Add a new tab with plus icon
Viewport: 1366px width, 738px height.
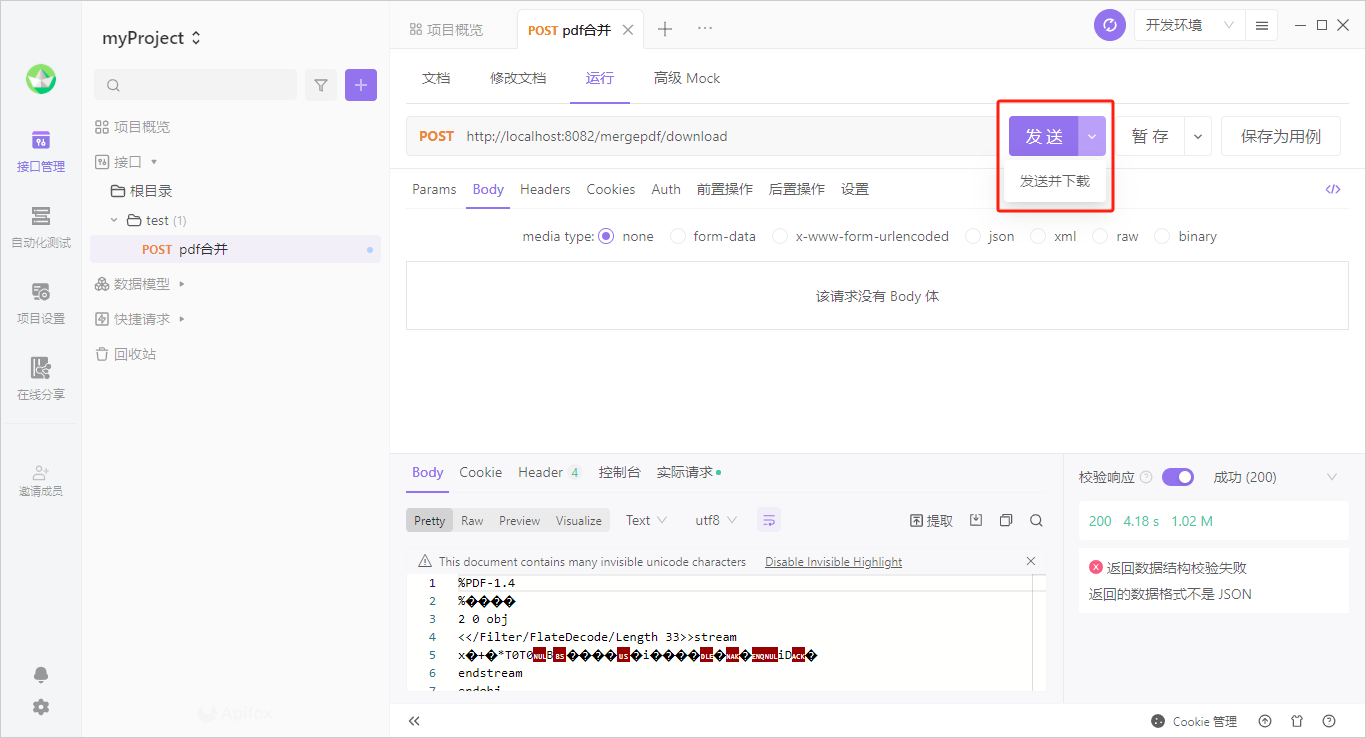(665, 29)
